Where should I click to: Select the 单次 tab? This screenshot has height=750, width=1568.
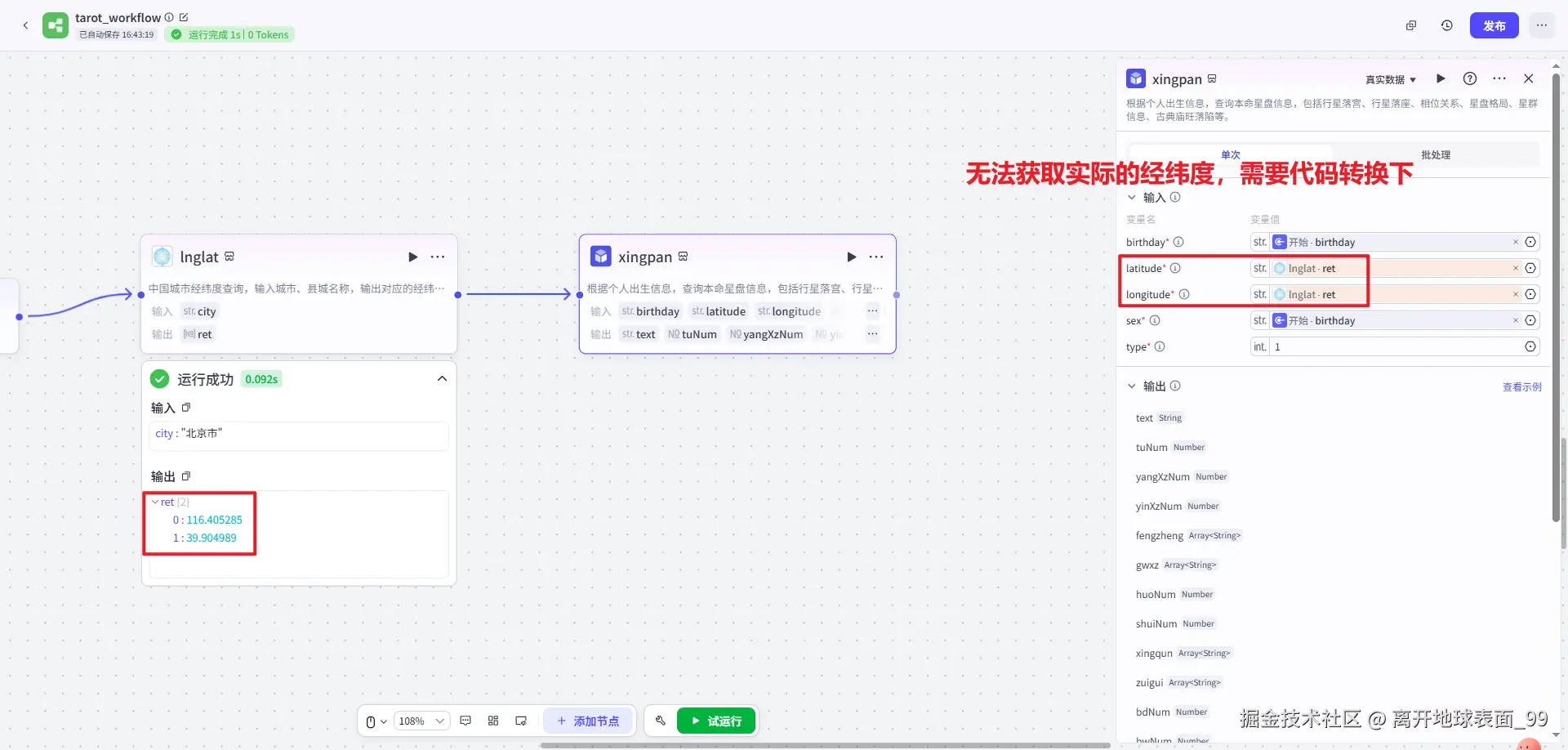click(x=1231, y=154)
